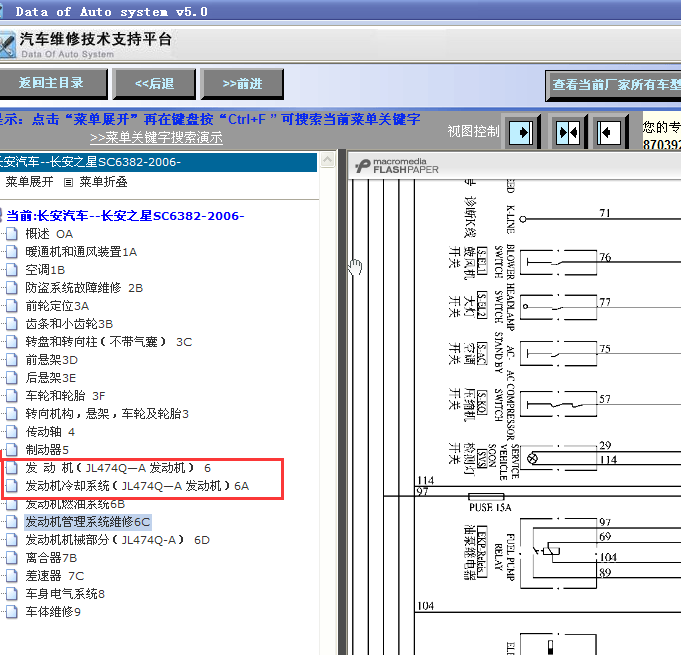Image resolution: width=681 pixels, height=655 pixels.
Task: Click the collapse-left view control icon
Action: 608,132
